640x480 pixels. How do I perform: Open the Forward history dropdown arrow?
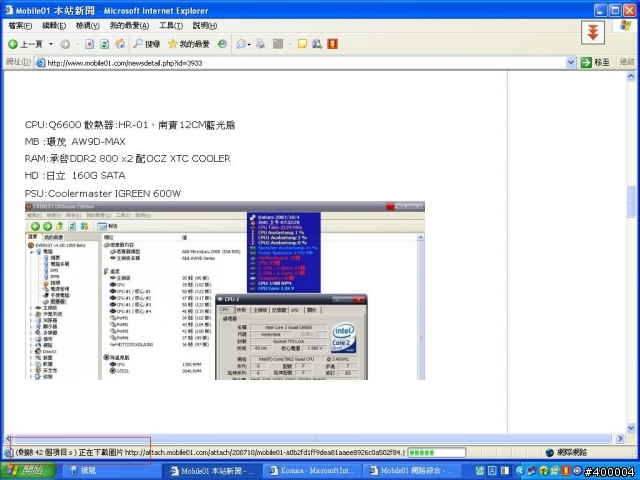77,44
